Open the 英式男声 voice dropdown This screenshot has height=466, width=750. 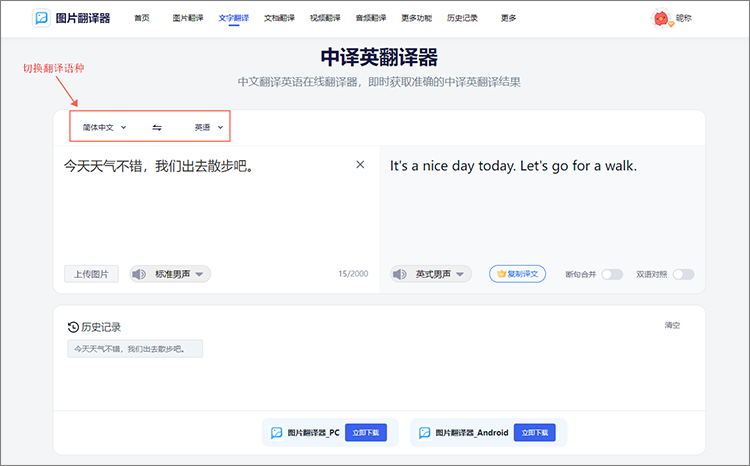click(x=440, y=274)
